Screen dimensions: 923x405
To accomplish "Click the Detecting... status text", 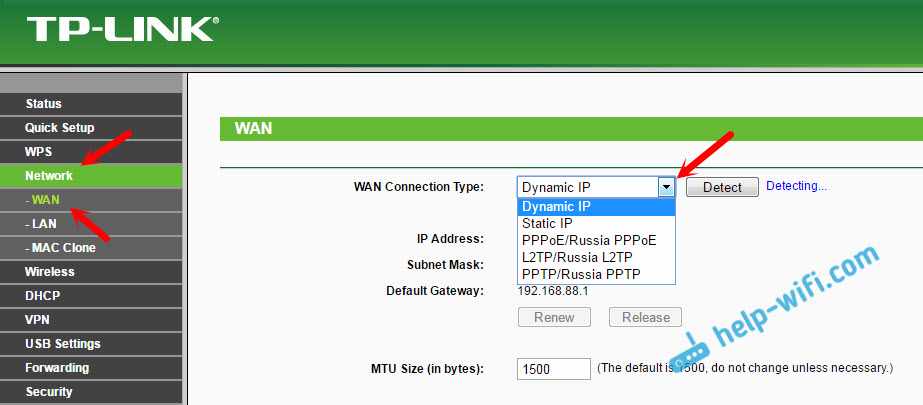I will pos(796,186).
